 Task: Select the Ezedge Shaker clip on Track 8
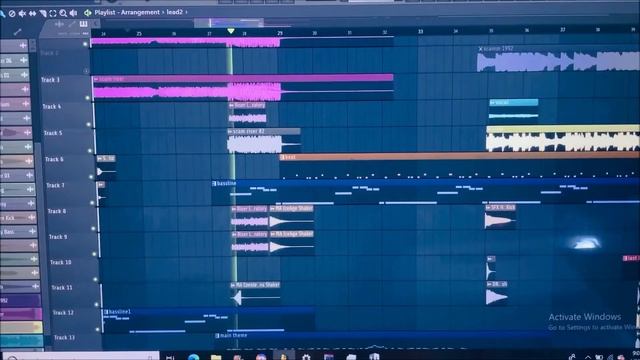click(x=292, y=218)
